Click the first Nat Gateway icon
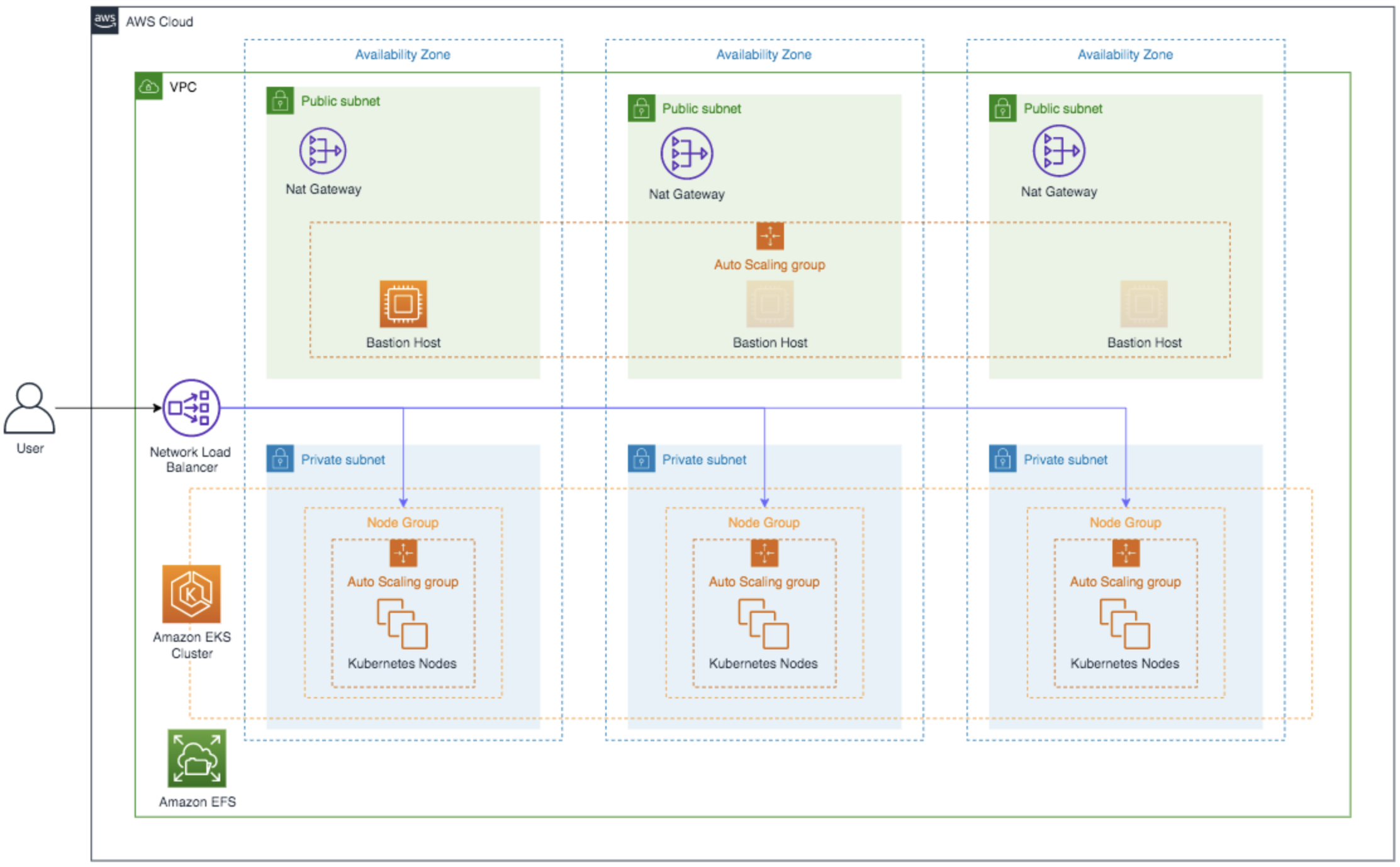1400x867 pixels. coord(322,150)
